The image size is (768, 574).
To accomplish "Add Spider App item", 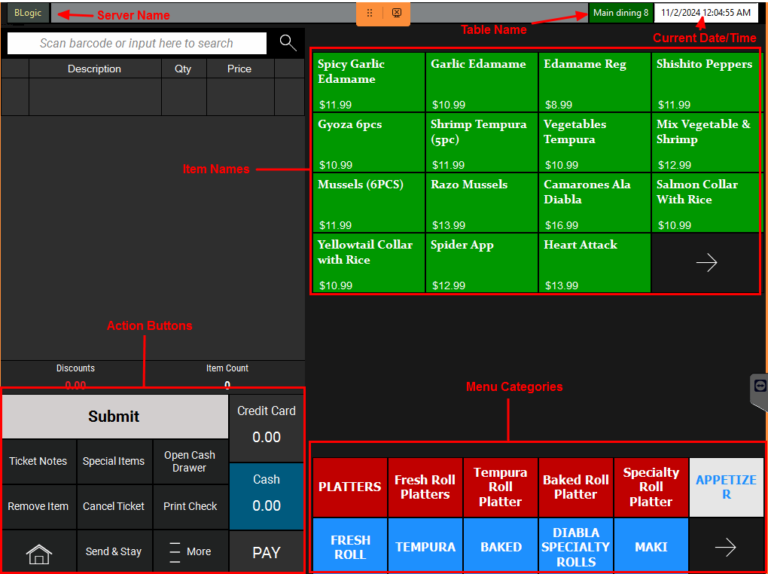I will pos(481,263).
